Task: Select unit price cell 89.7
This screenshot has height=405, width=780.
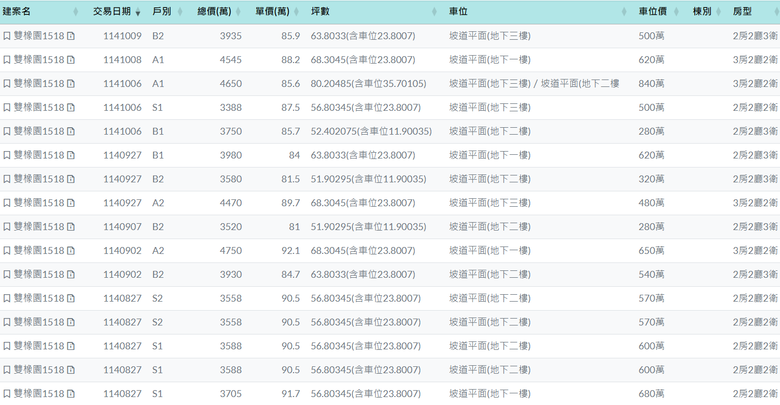Action: (x=291, y=203)
